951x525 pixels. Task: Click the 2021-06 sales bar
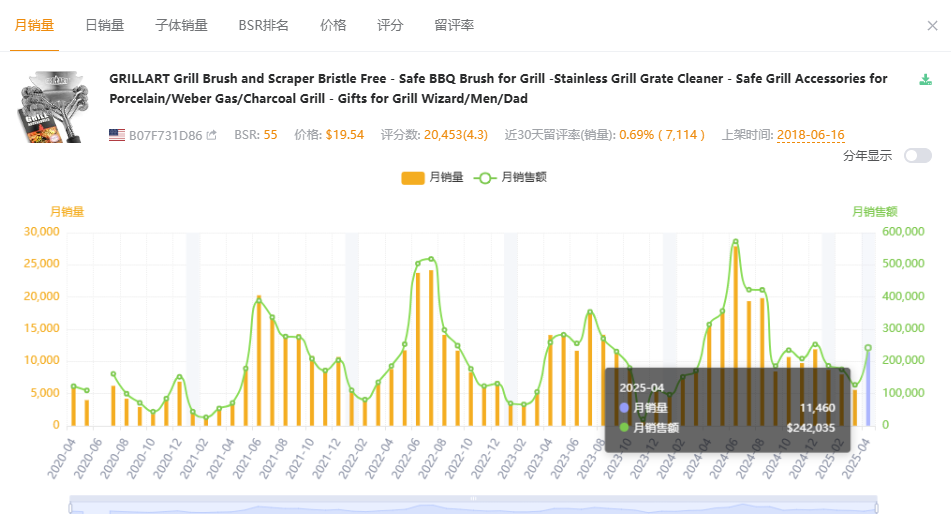(259, 360)
